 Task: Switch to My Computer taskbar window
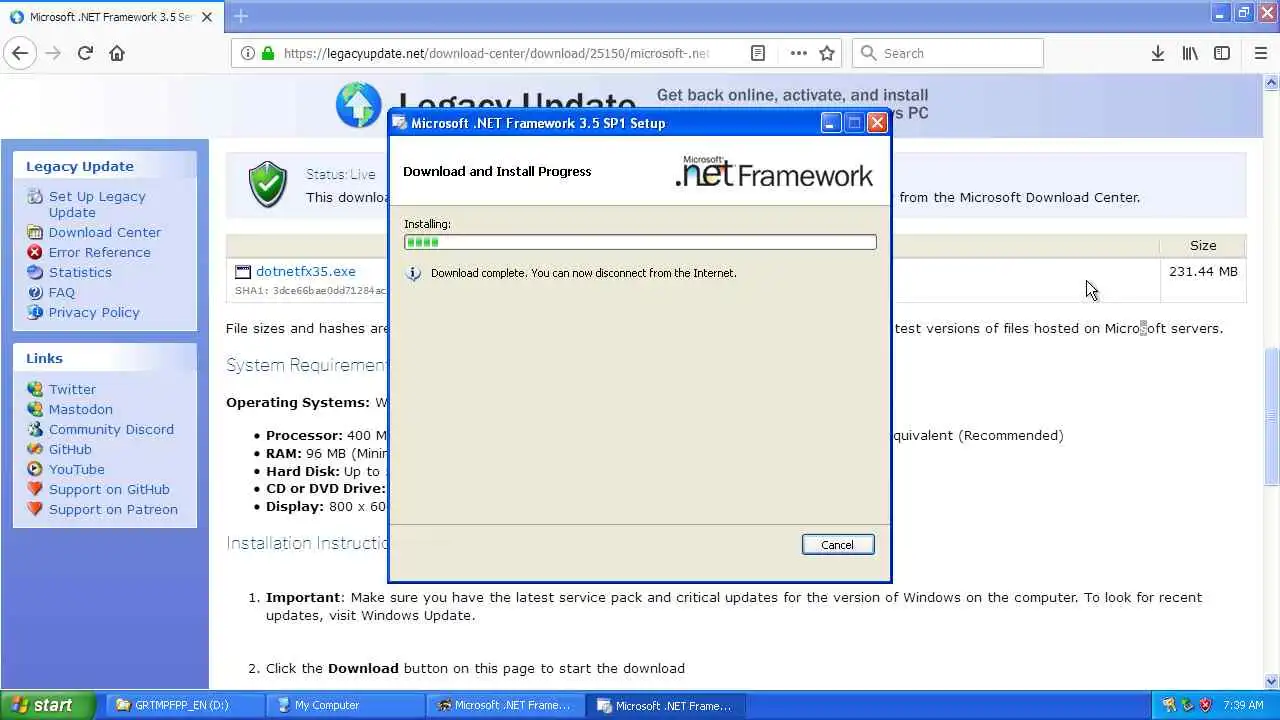click(x=346, y=705)
